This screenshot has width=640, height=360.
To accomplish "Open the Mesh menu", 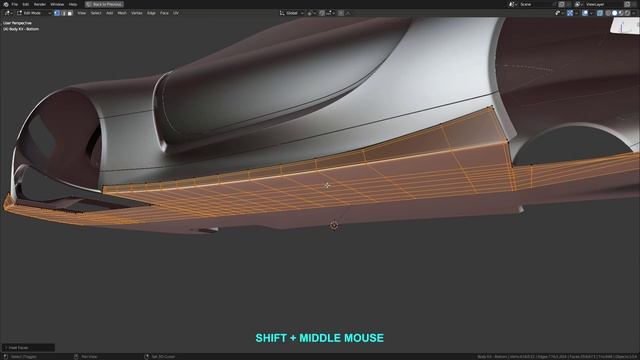I will coord(122,13).
